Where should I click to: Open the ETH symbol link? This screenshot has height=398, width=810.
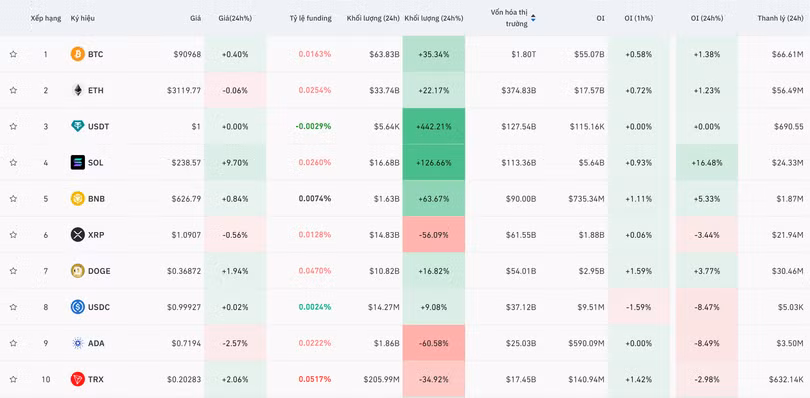[96, 90]
